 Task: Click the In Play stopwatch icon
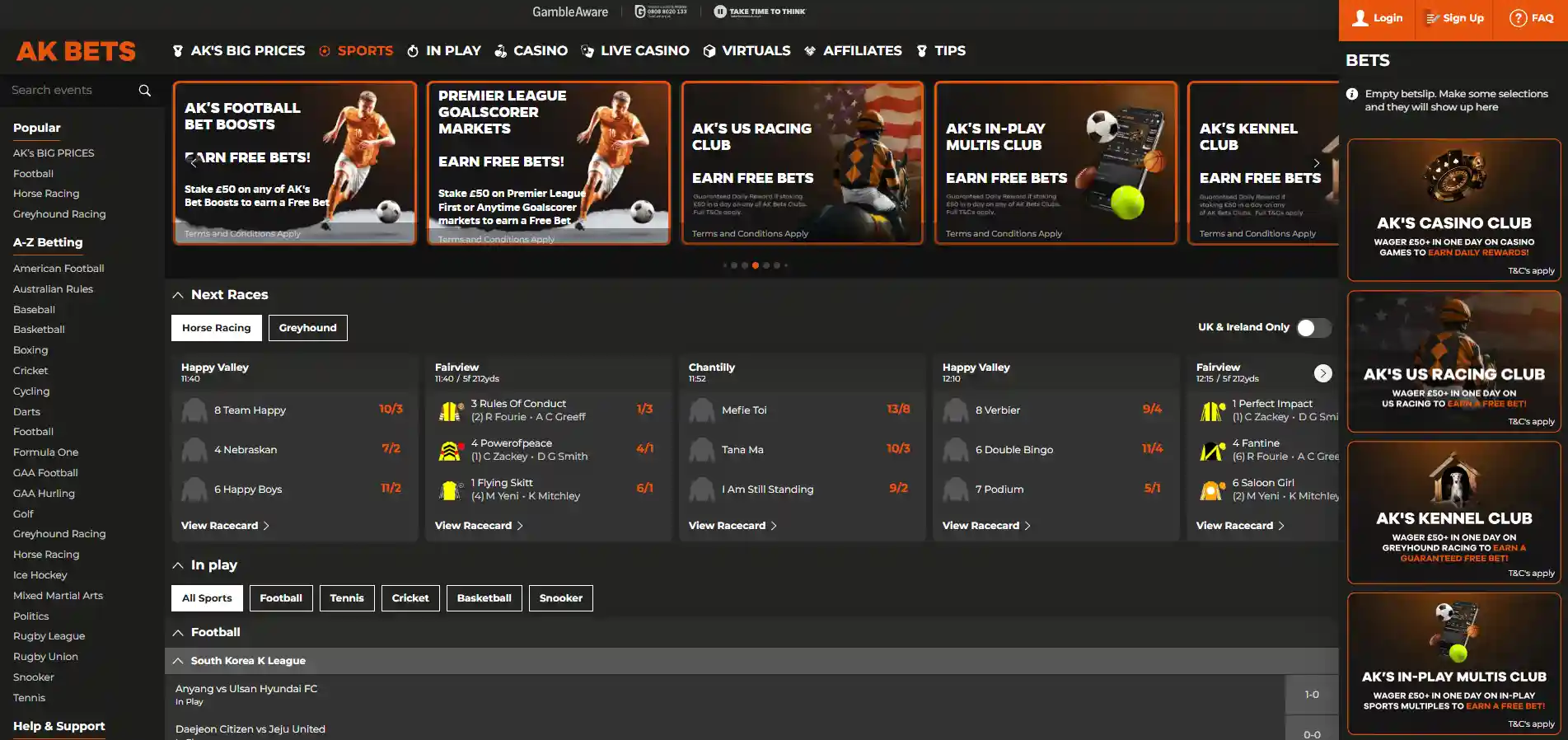413,51
